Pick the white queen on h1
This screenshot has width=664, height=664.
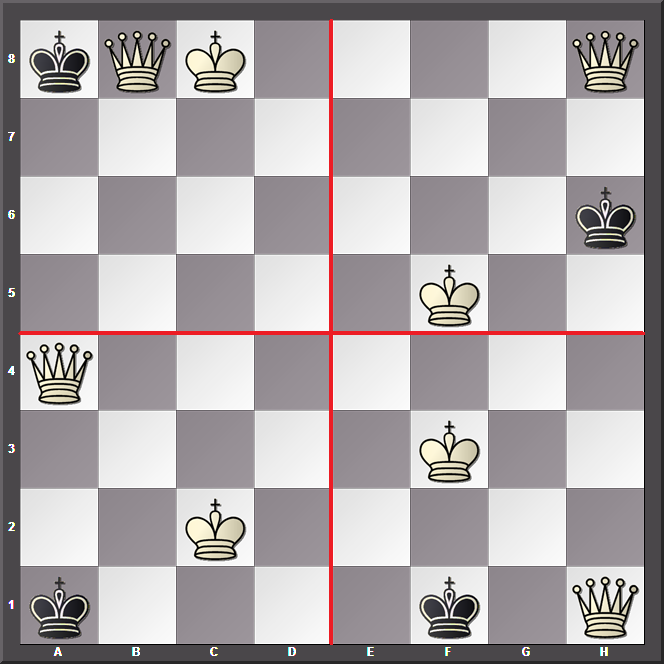point(605,606)
